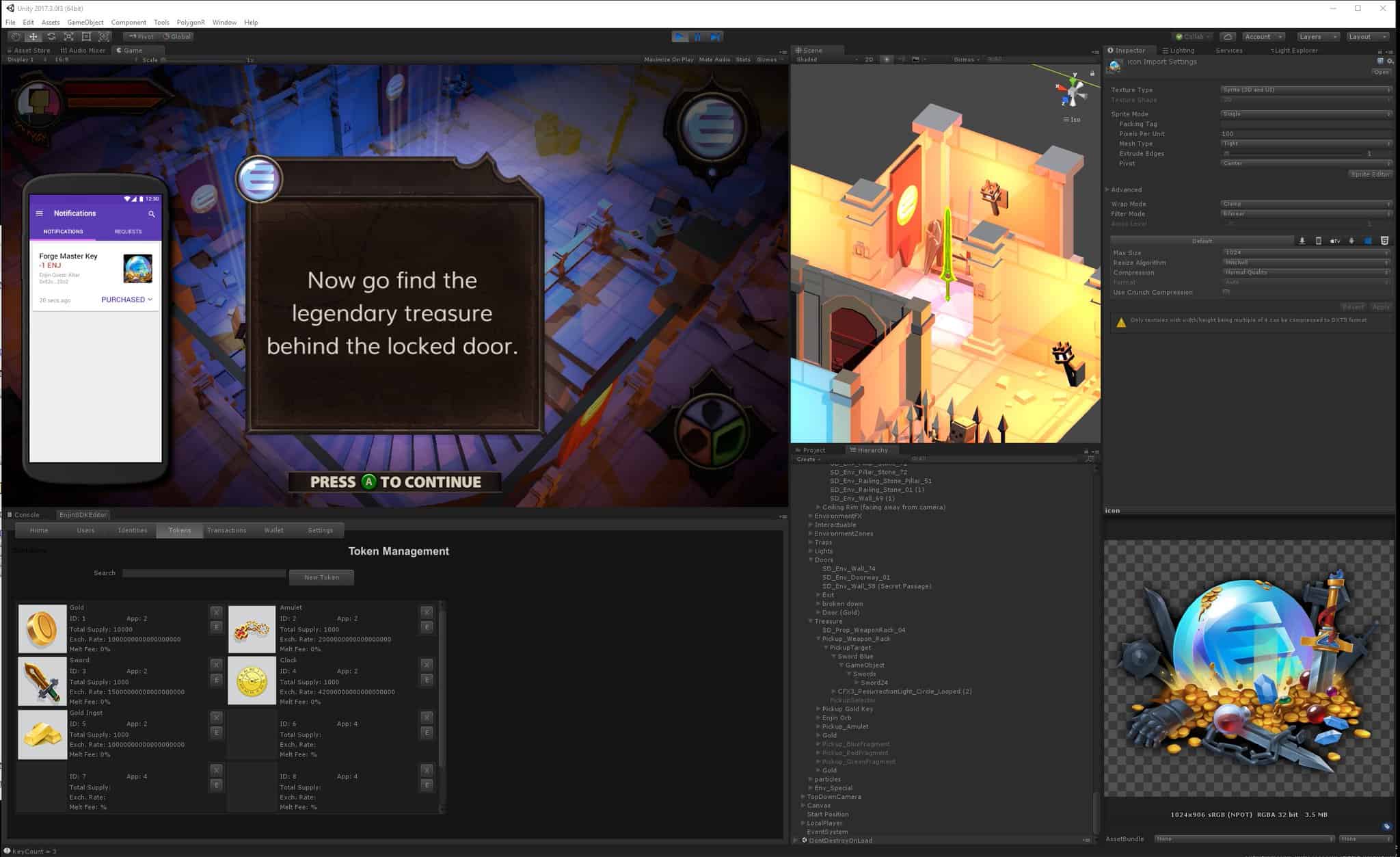Click the scene orientation gizmo
Image resolution: width=1400 pixels, height=857 pixels.
[1073, 91]
